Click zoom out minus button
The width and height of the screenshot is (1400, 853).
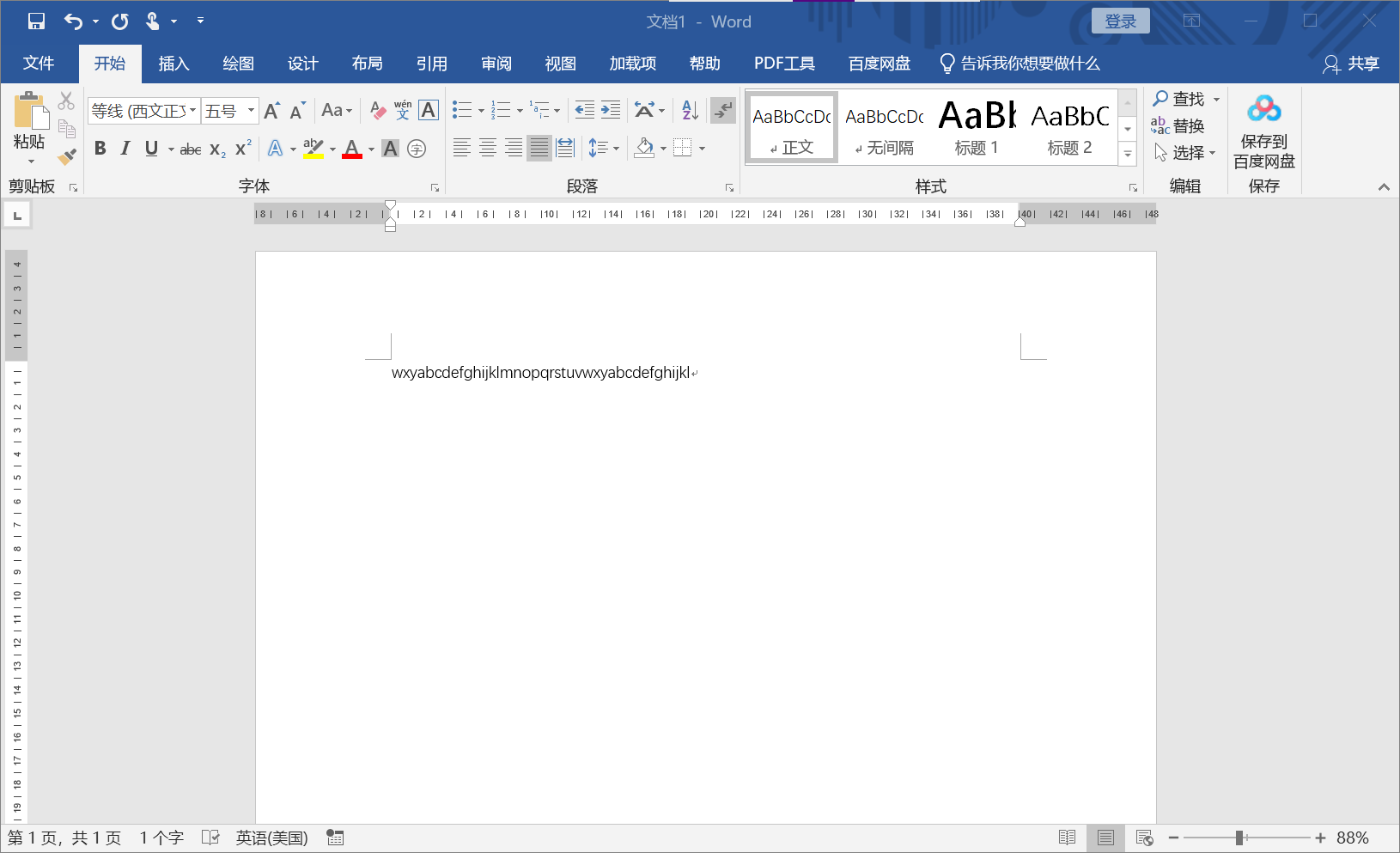pyautogui.click(x=1173, y=838)
